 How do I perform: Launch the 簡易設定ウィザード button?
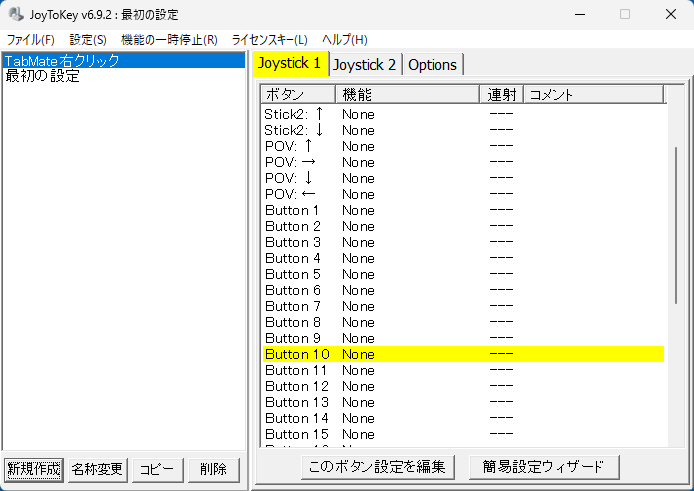544,466
